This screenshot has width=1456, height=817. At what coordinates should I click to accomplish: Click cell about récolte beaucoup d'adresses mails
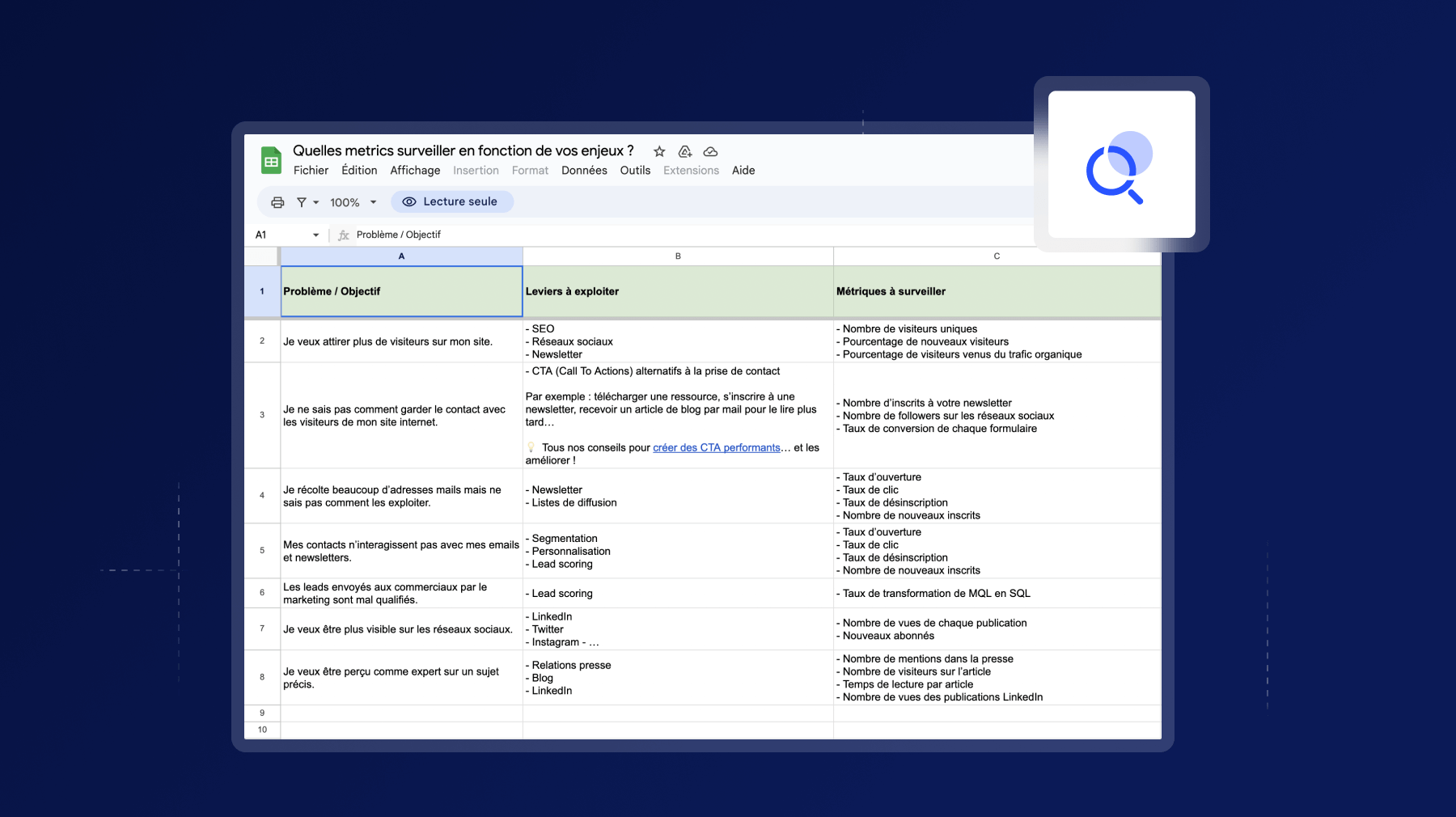[401, 496]
